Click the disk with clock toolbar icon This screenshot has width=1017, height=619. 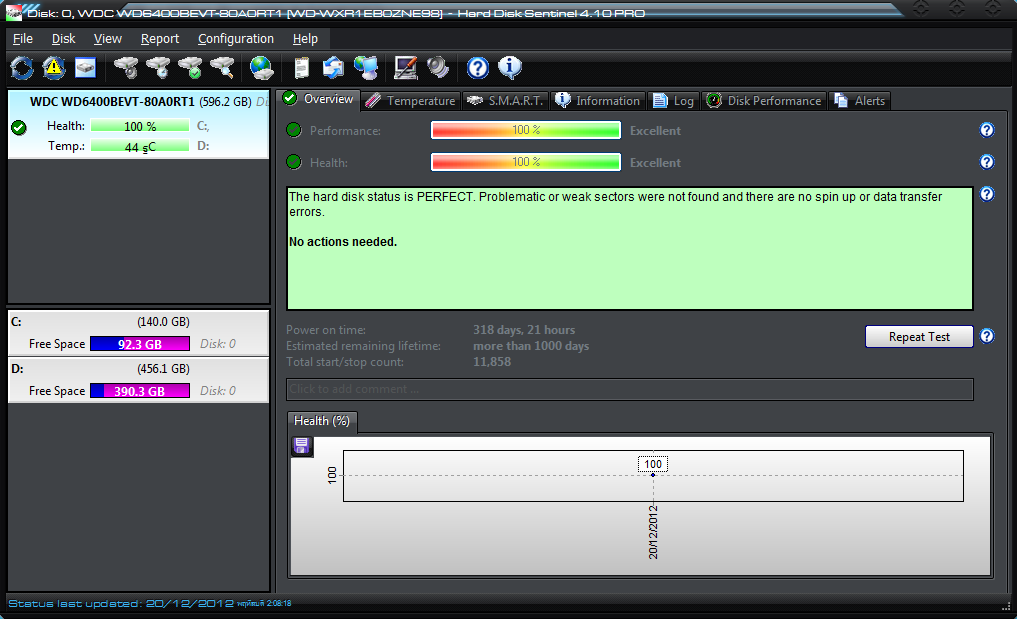pyautogui.click(x=158, y=67)
